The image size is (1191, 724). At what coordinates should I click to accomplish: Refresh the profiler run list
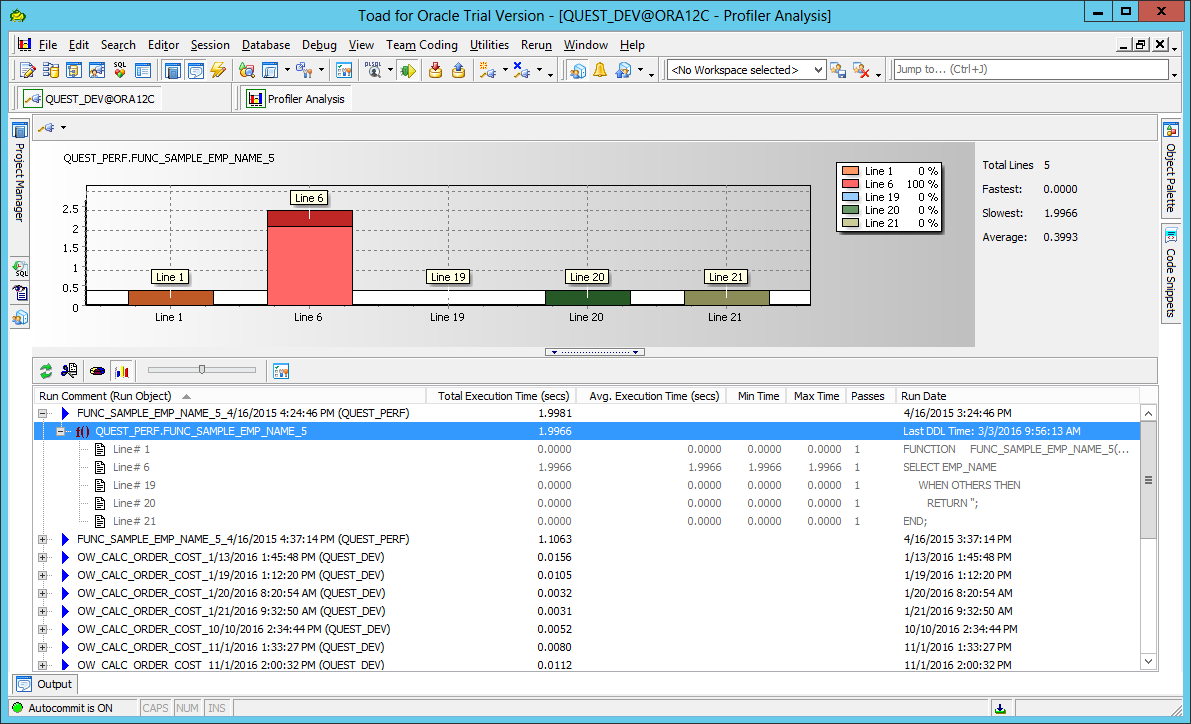pos(46,371)
